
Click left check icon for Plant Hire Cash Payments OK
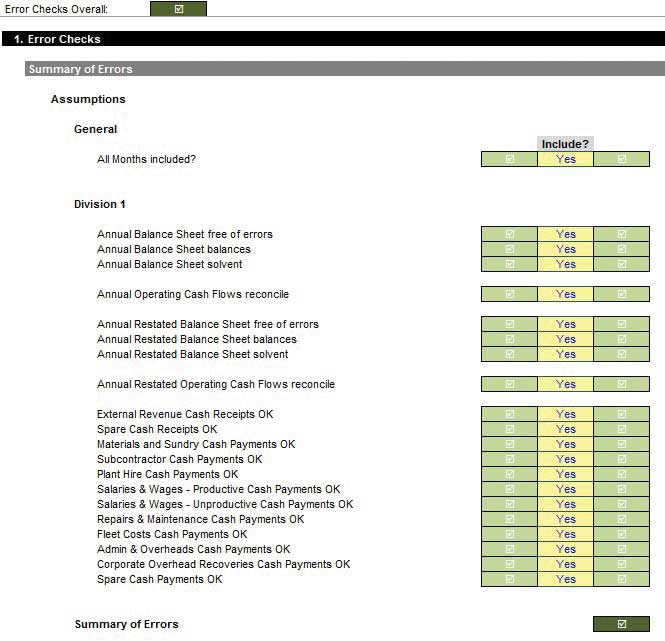(x=509, y=474)
